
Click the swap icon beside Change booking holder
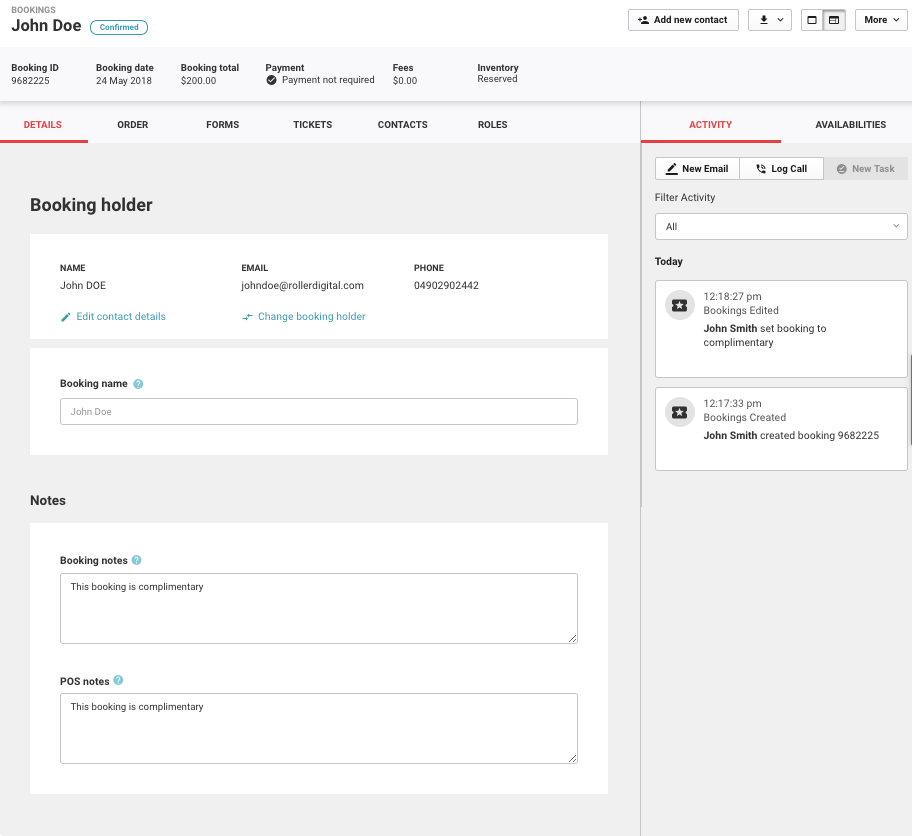pyautogui.click(x=247, y=317)
